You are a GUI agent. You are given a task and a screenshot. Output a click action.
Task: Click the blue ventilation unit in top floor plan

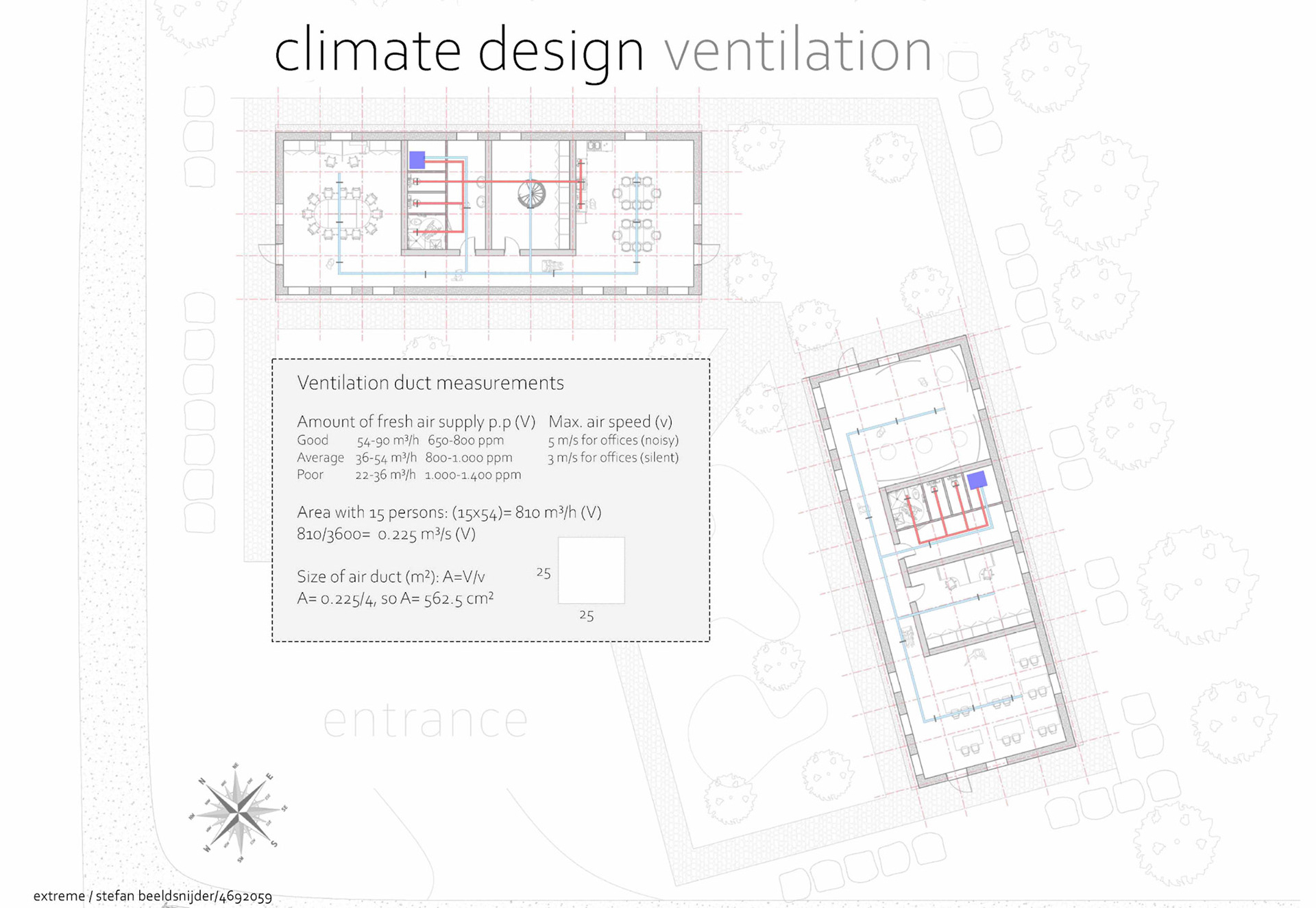click(417, 160)
